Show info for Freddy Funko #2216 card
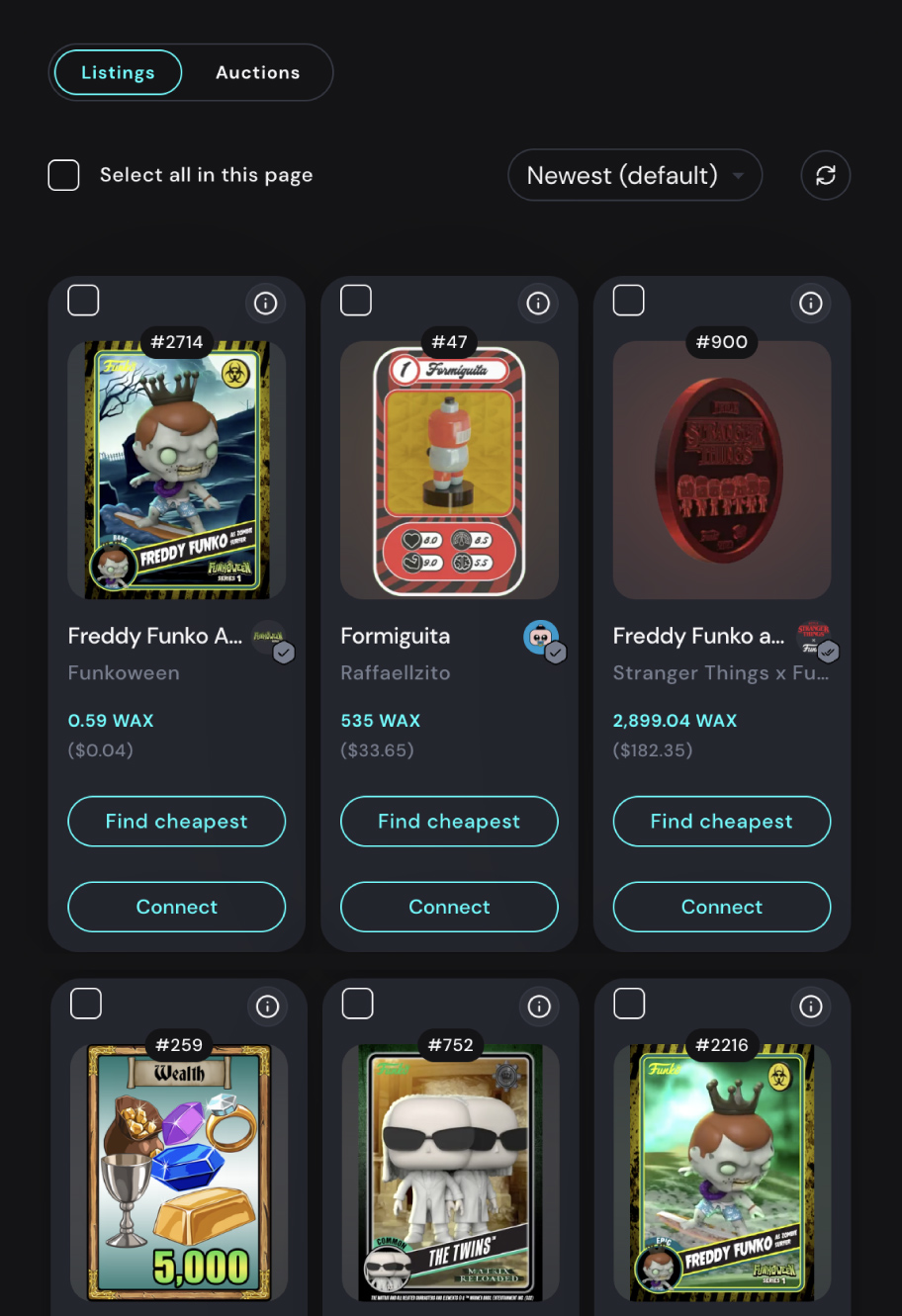The width and height of the screenshot is (902, 1316). tap(811, 1007)
